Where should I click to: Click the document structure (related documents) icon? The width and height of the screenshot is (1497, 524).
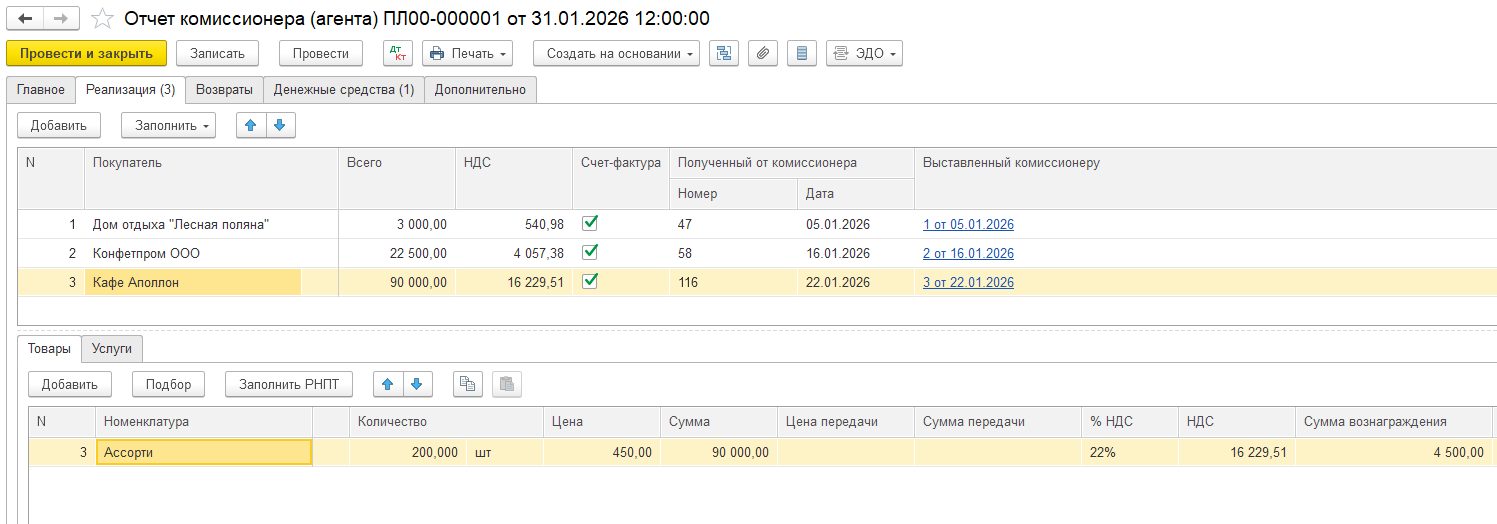pos(723,53)
